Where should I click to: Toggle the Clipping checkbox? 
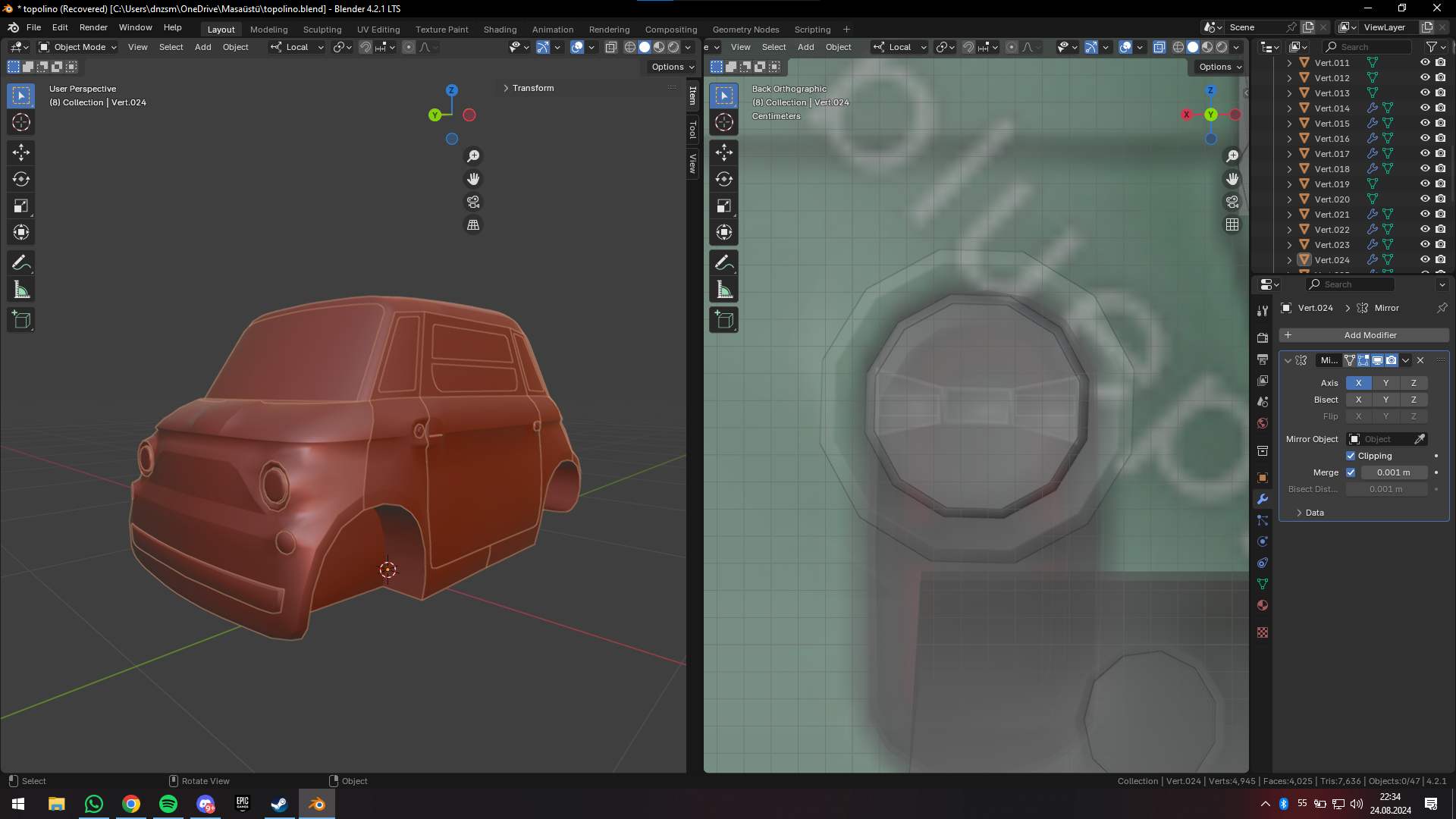1351,456
